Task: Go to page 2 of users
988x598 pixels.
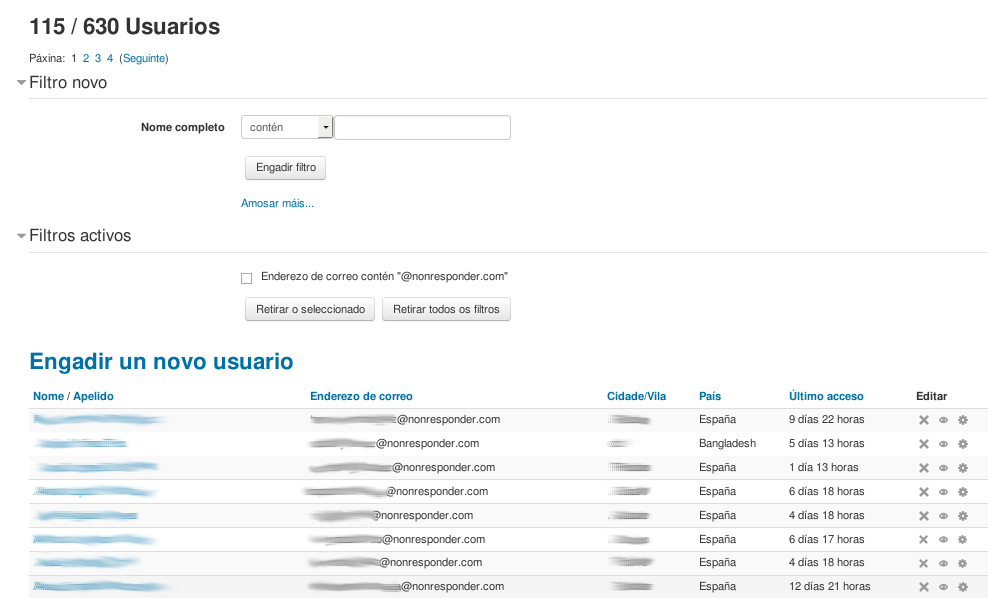Action: (86, 59)
